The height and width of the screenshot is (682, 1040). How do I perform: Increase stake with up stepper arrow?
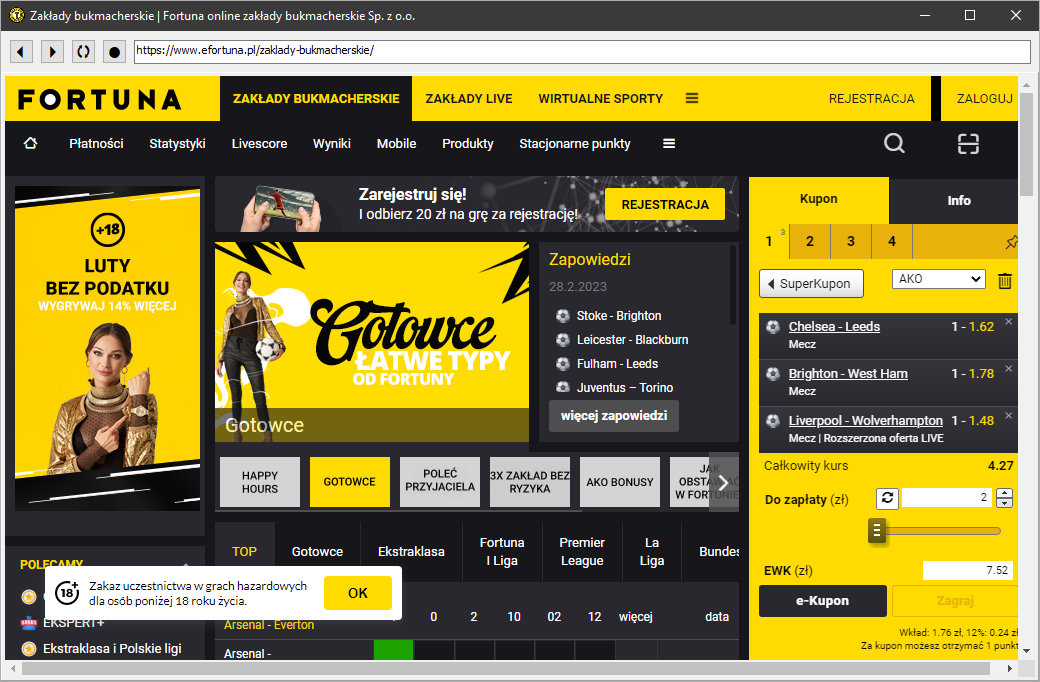pos(1004,493)
